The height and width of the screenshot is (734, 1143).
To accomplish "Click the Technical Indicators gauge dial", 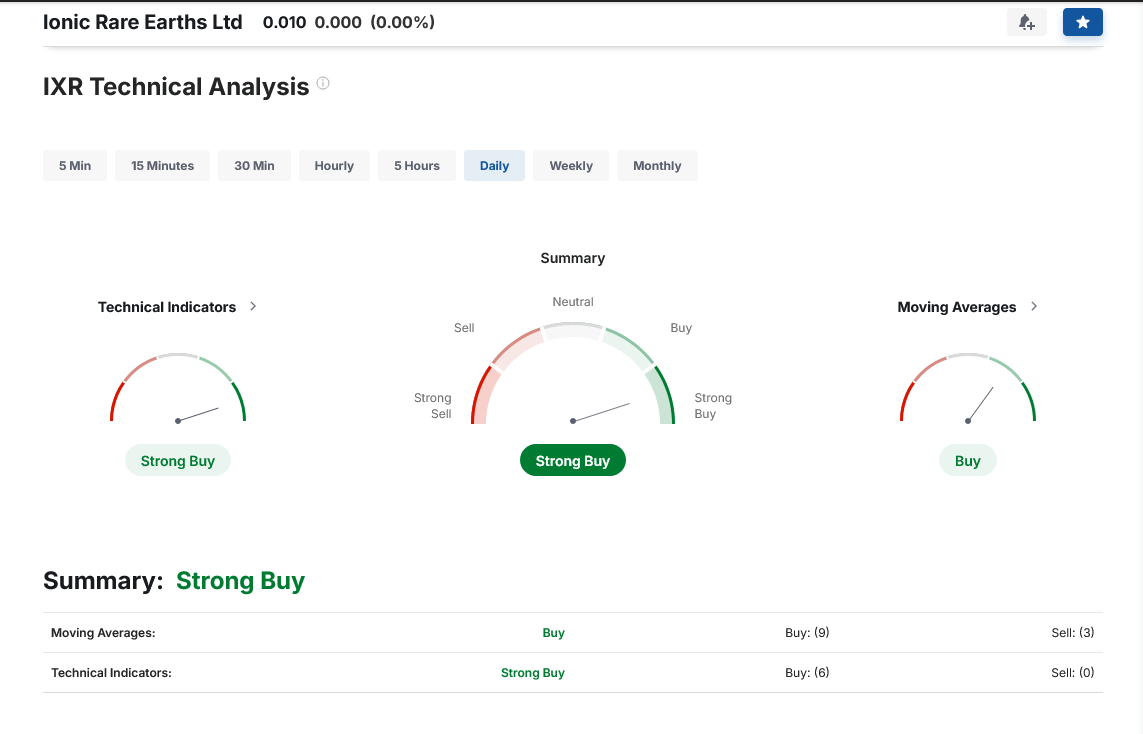I will (x=178, y=388).
